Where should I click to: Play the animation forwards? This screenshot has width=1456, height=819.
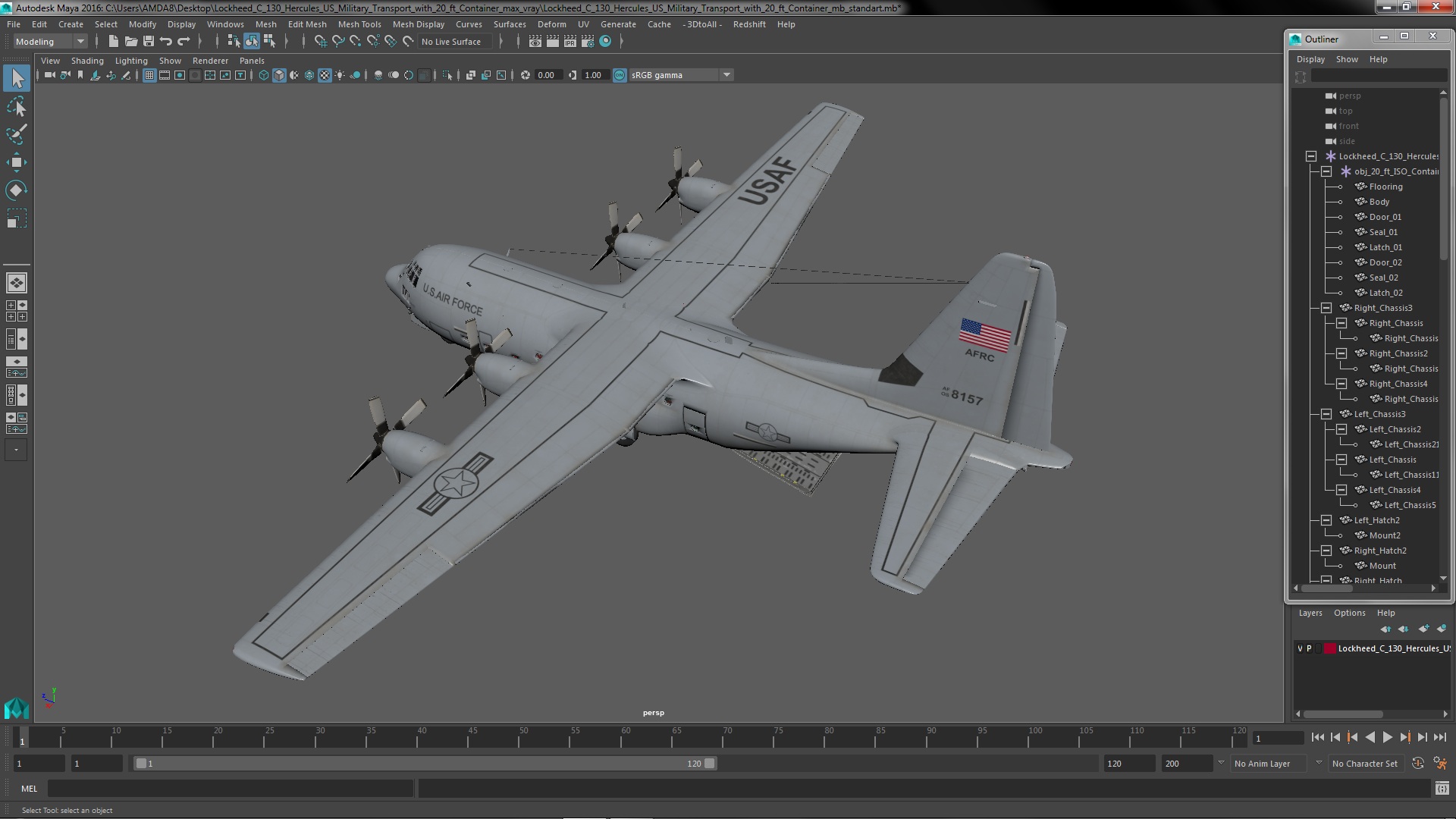pyautogui.click(x=1387, y=737)
